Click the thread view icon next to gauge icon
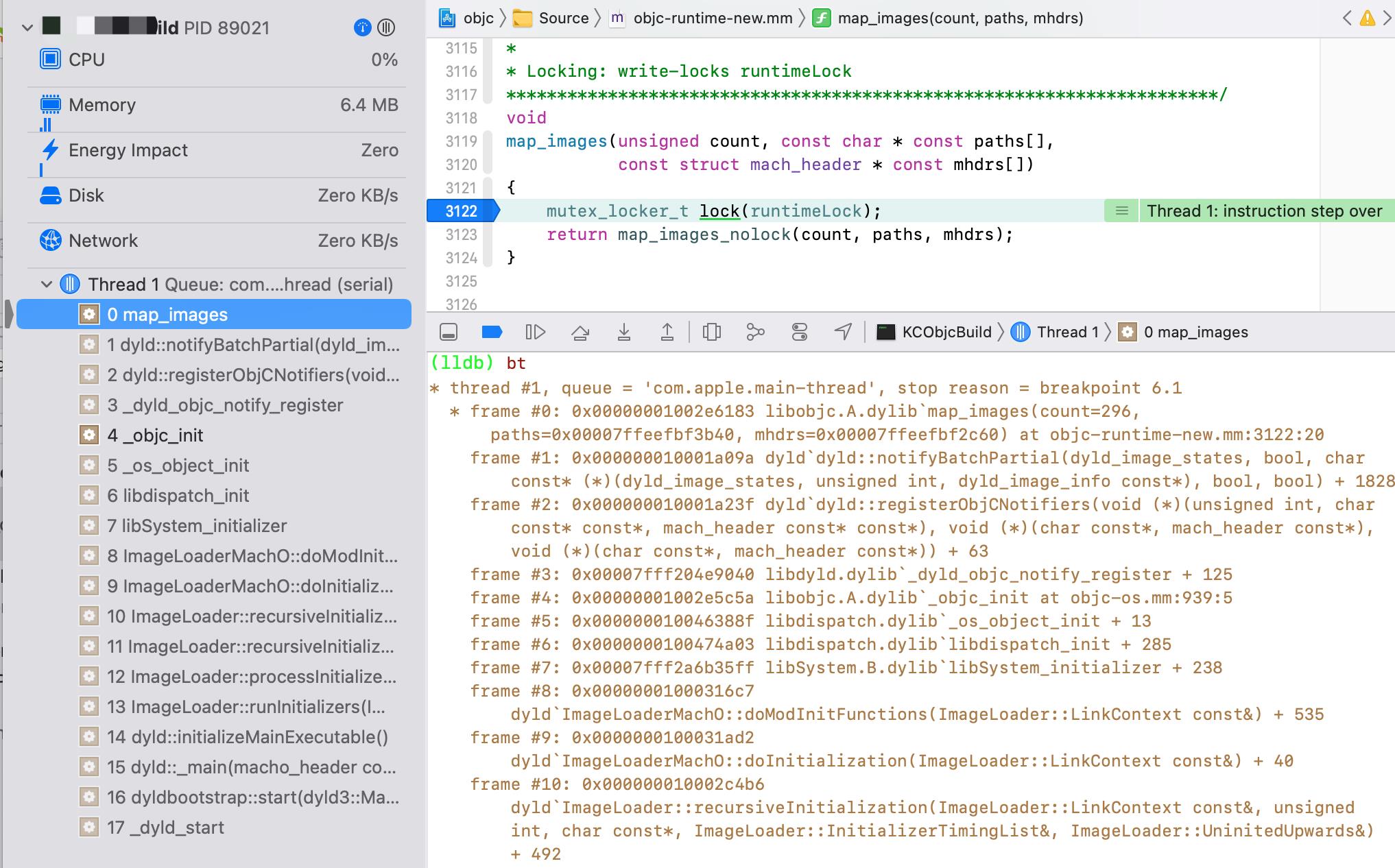This screenshot has height=868, width=1395. [387, 27]
